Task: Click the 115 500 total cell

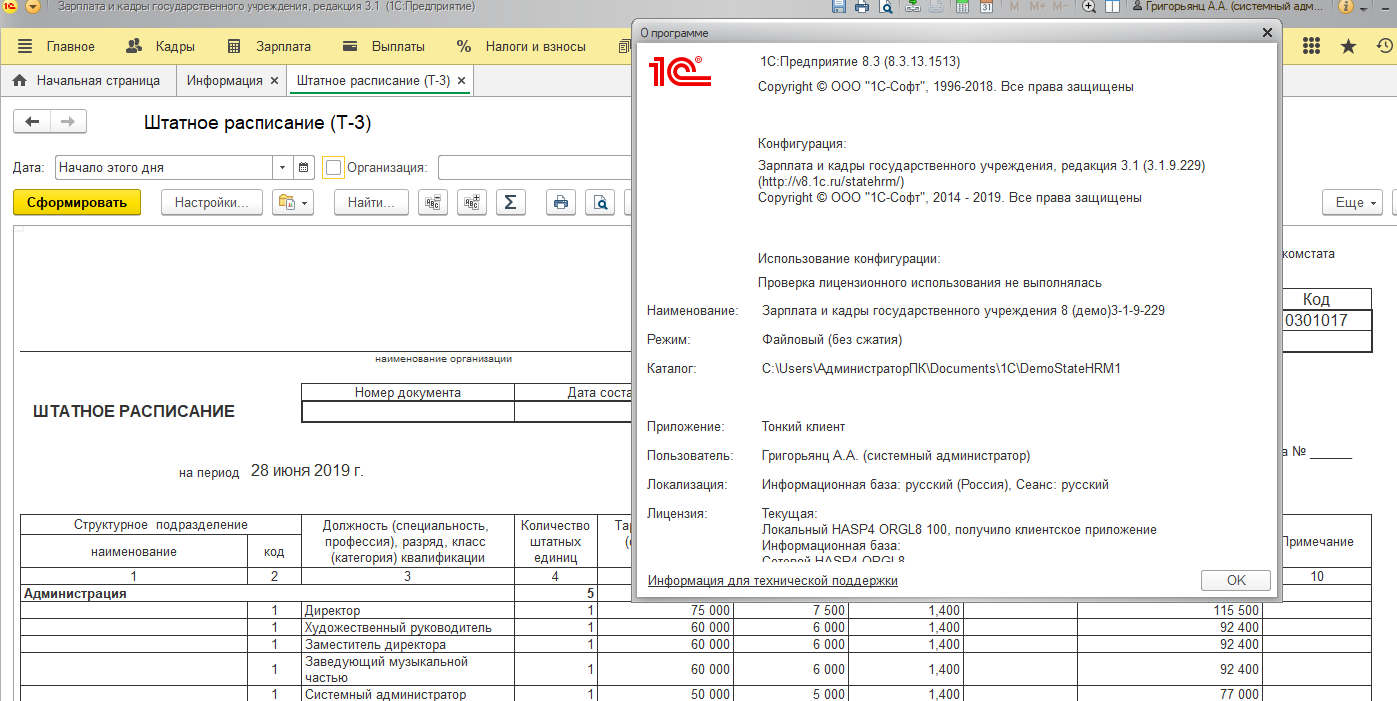Action: coord(1170,610)
